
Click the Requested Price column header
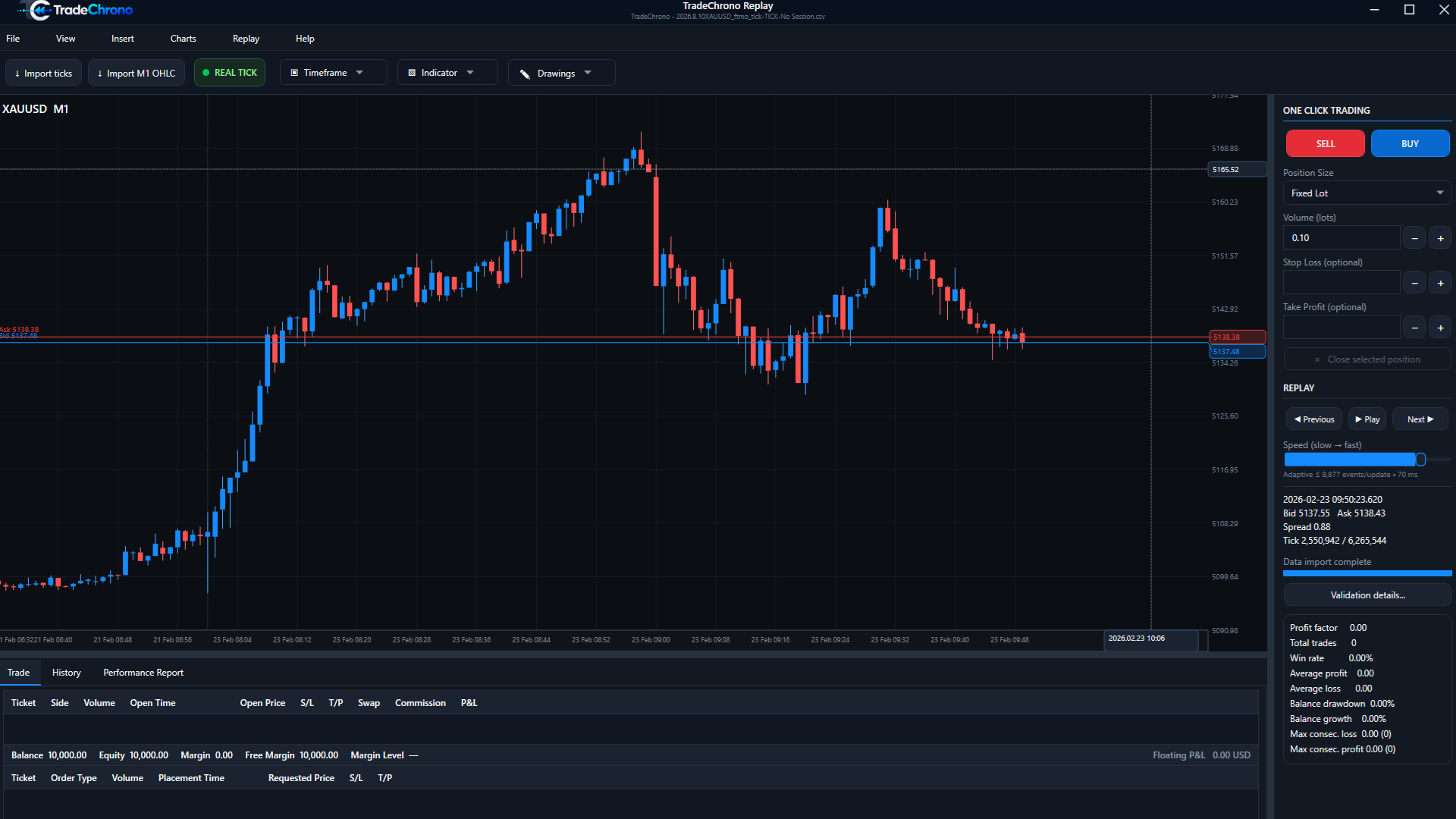(301, 778)
